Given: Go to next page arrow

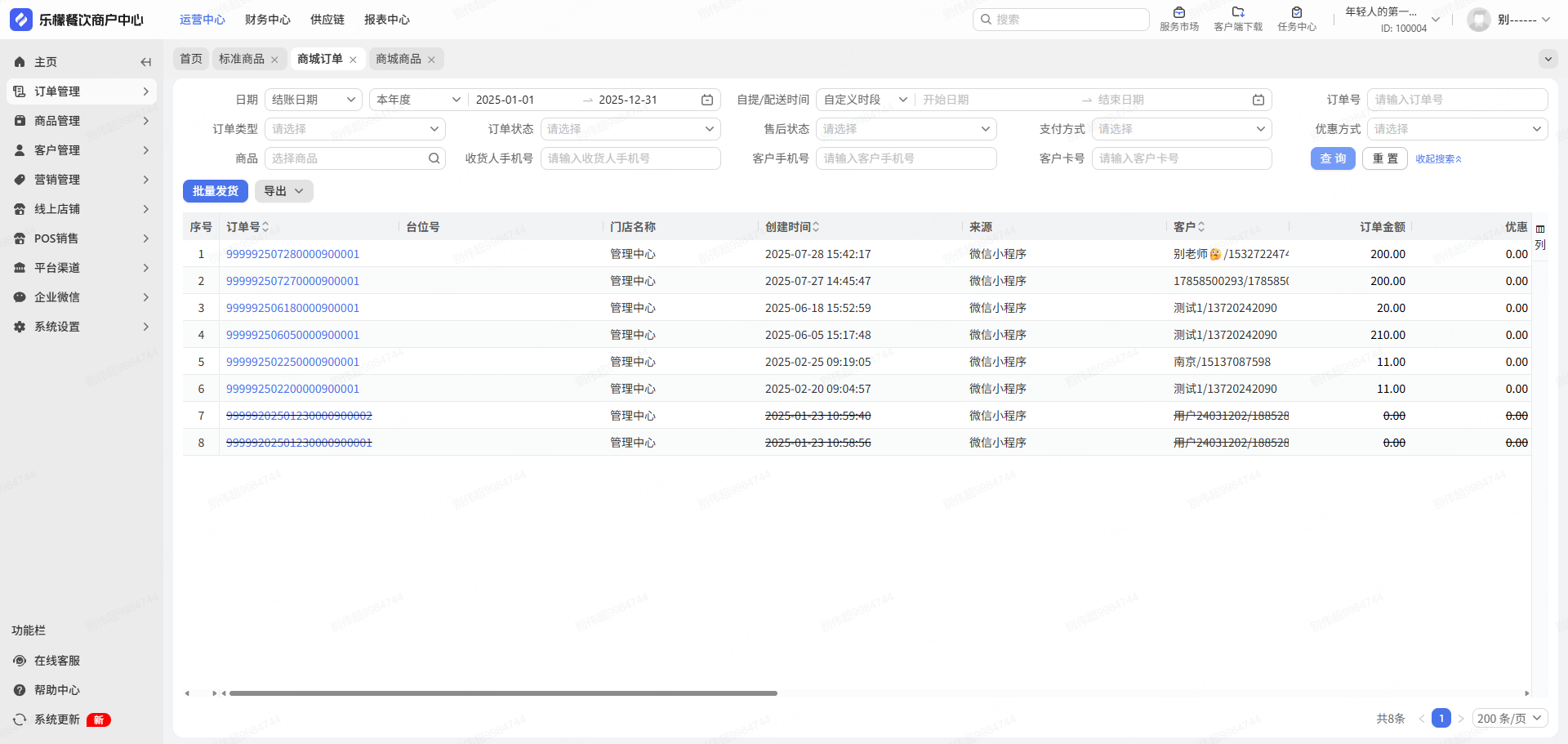Looking at the screenshot, I should pos(1461,719).
